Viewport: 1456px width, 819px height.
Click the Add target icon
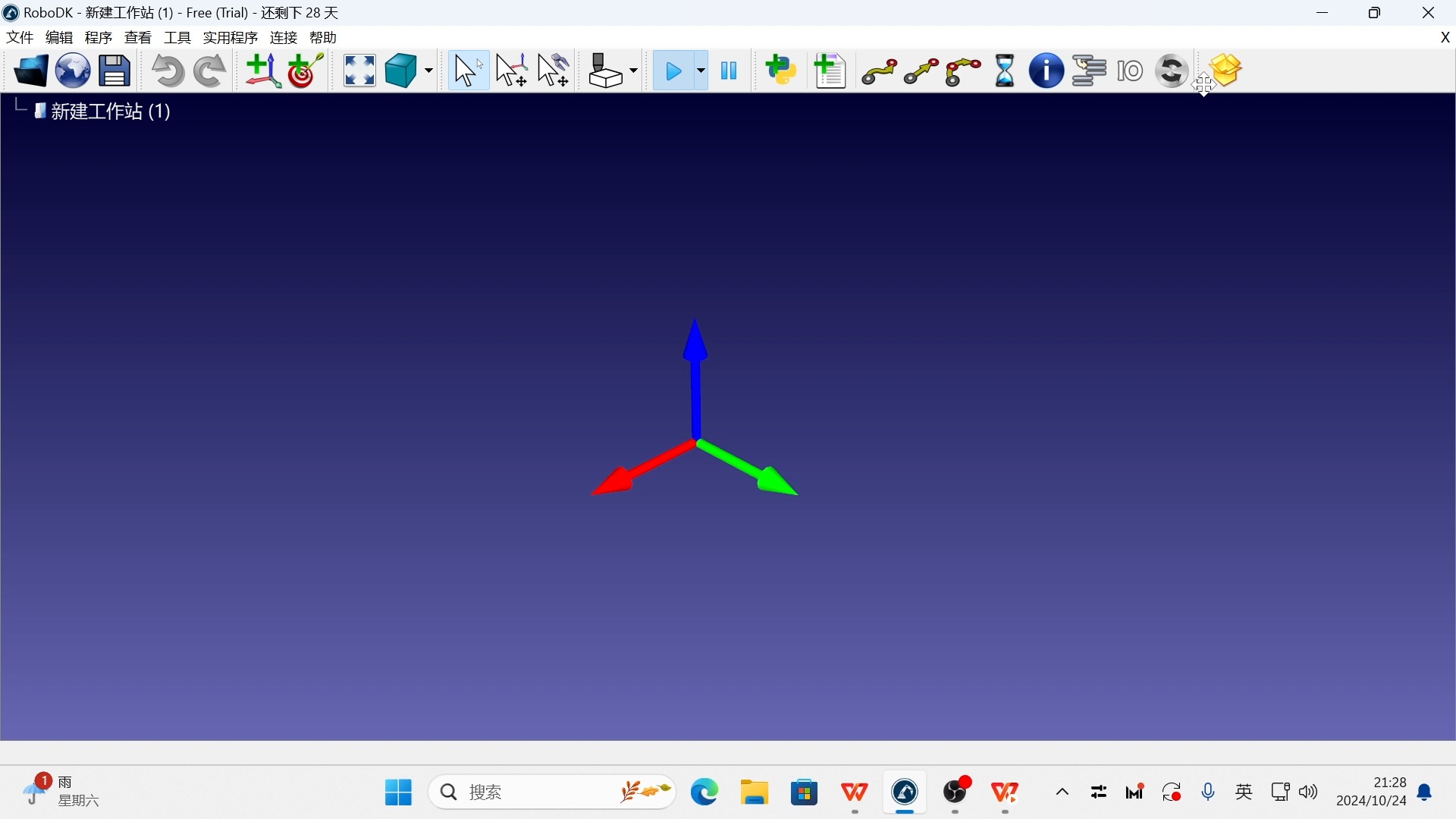pyautogui.click(x=306, y=71)
